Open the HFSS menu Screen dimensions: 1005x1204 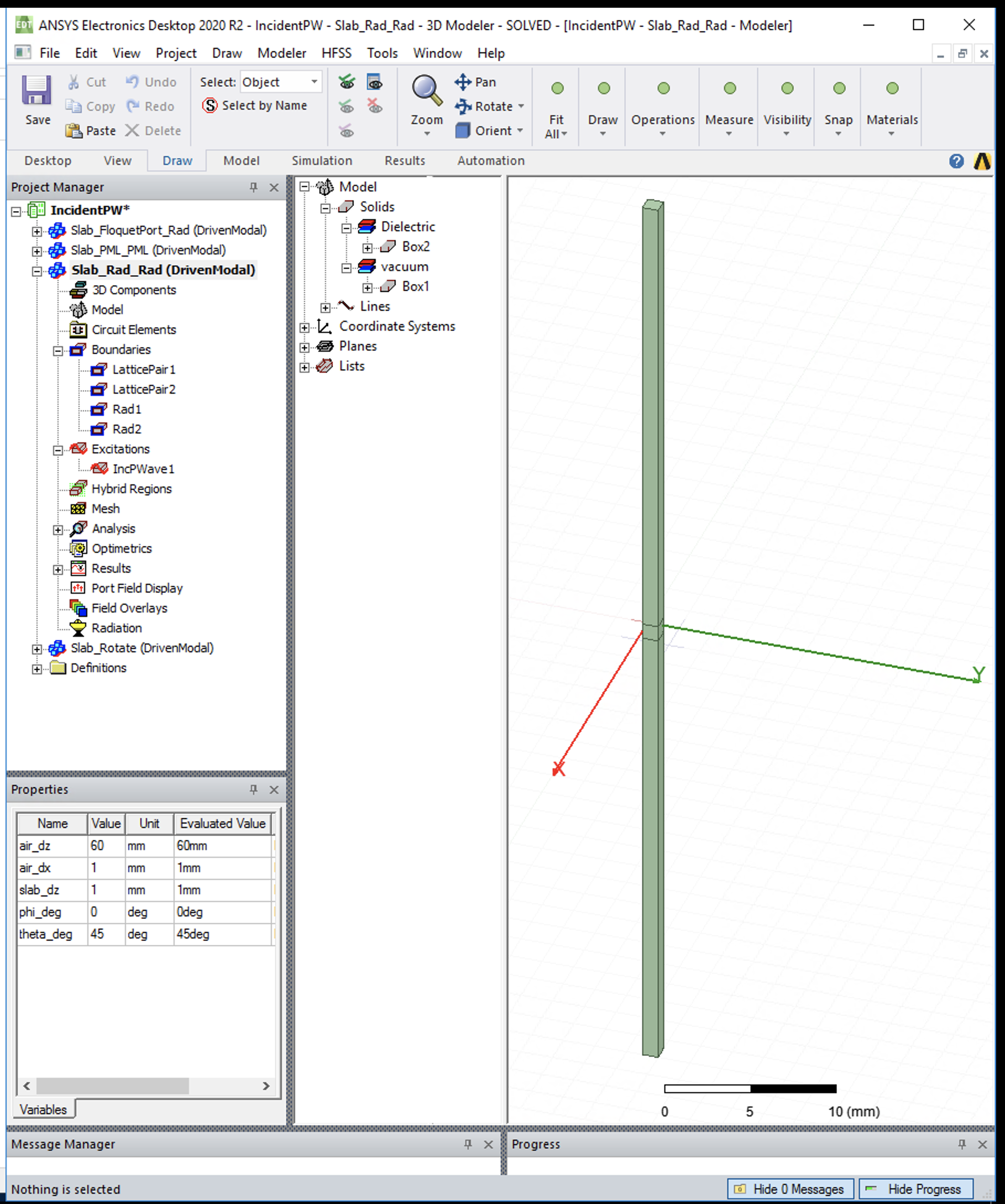click(x=337, y=53)
